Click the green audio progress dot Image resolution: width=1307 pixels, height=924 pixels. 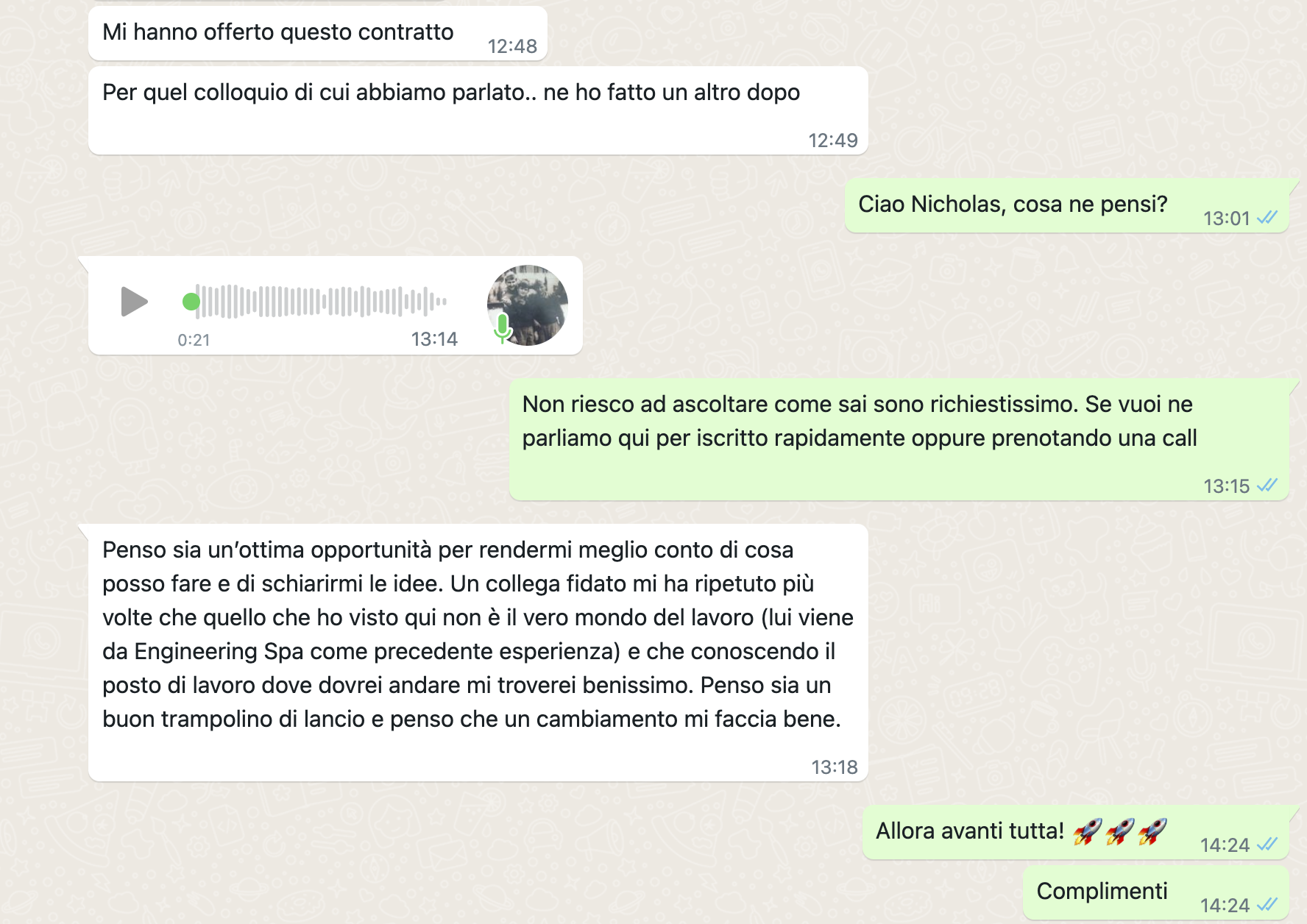tap(191, 302)
